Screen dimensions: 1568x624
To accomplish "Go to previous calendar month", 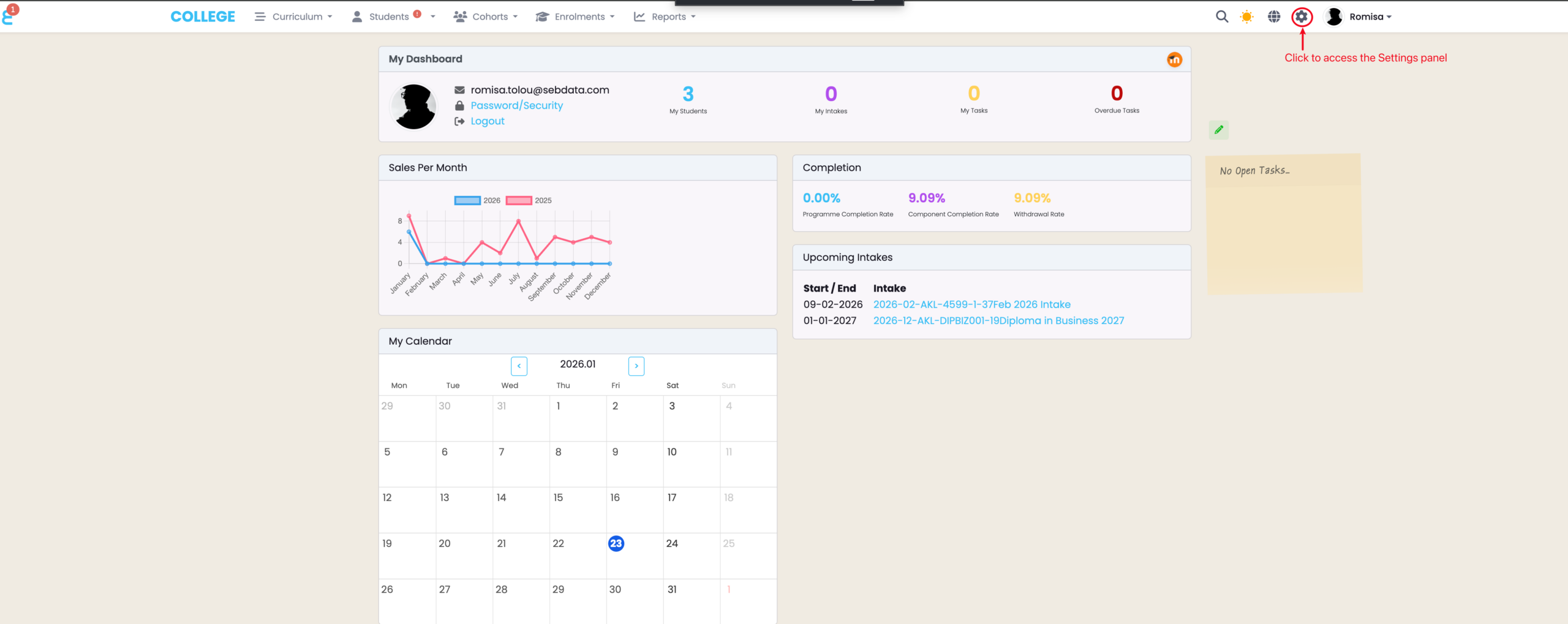I will point(519,366).
